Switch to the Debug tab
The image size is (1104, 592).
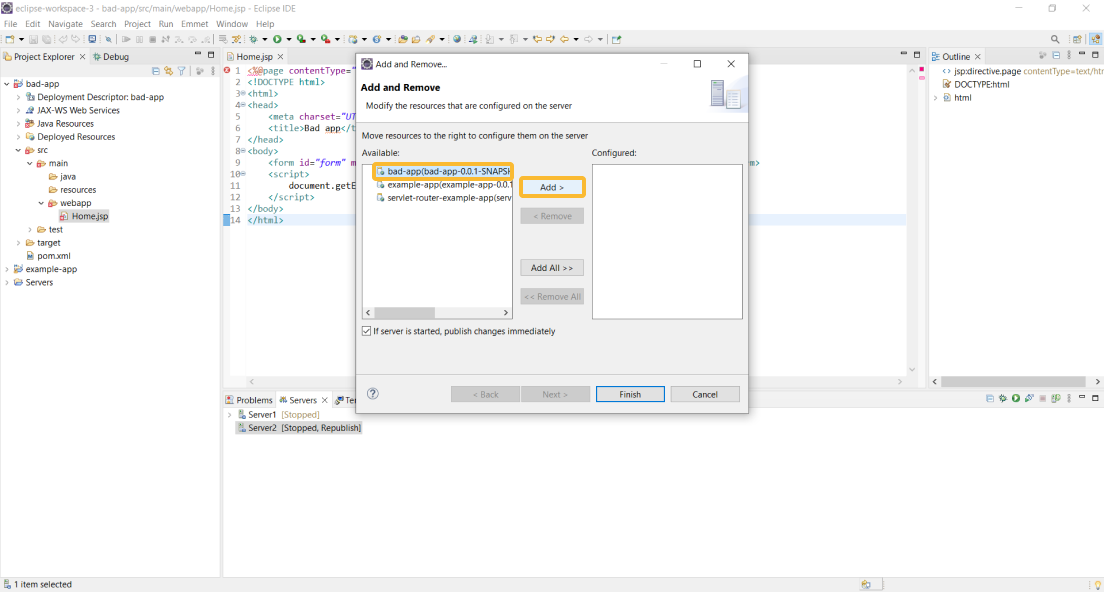(x=111, y=56)
